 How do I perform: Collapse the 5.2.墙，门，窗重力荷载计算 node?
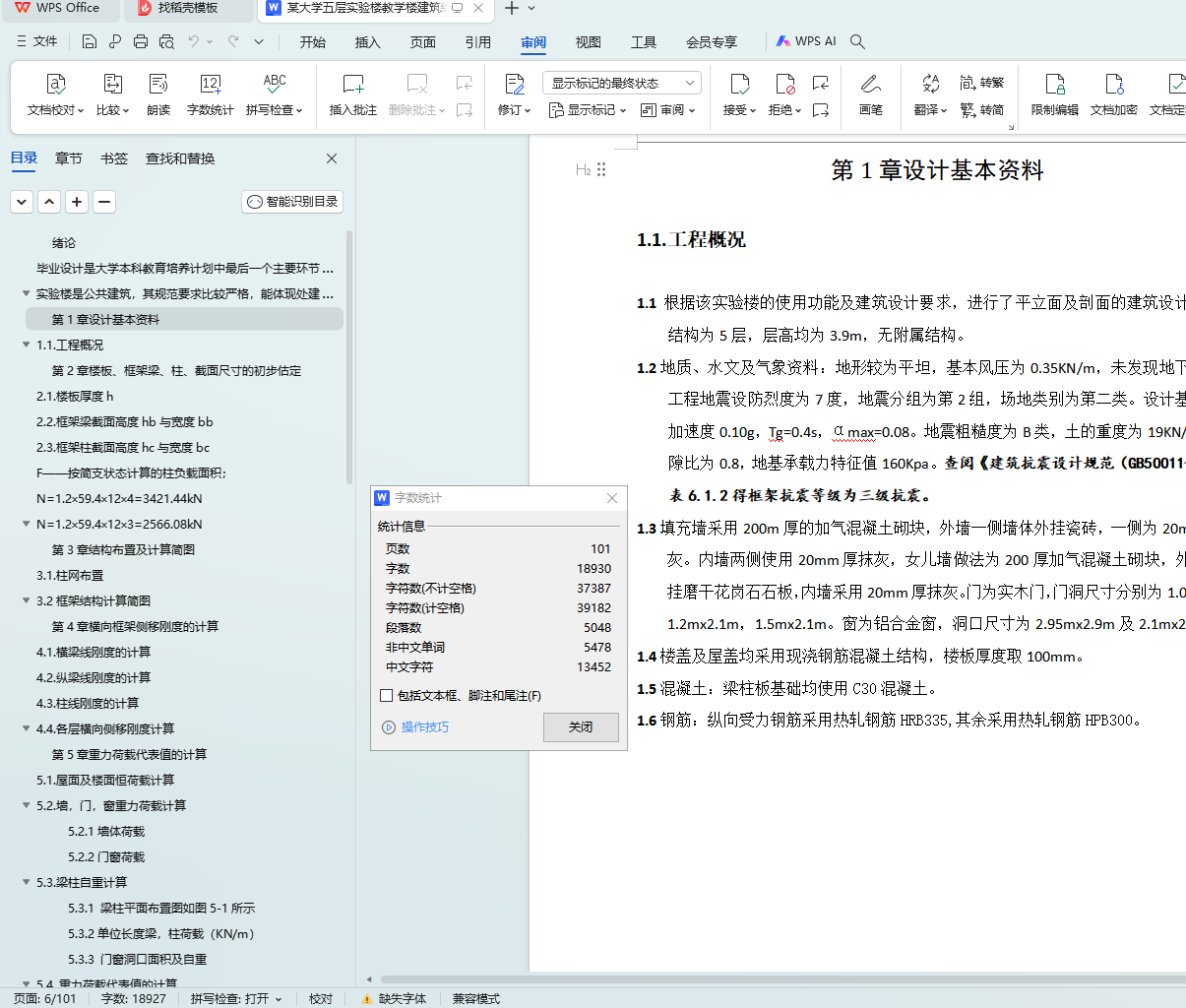(x=27, y=805)
